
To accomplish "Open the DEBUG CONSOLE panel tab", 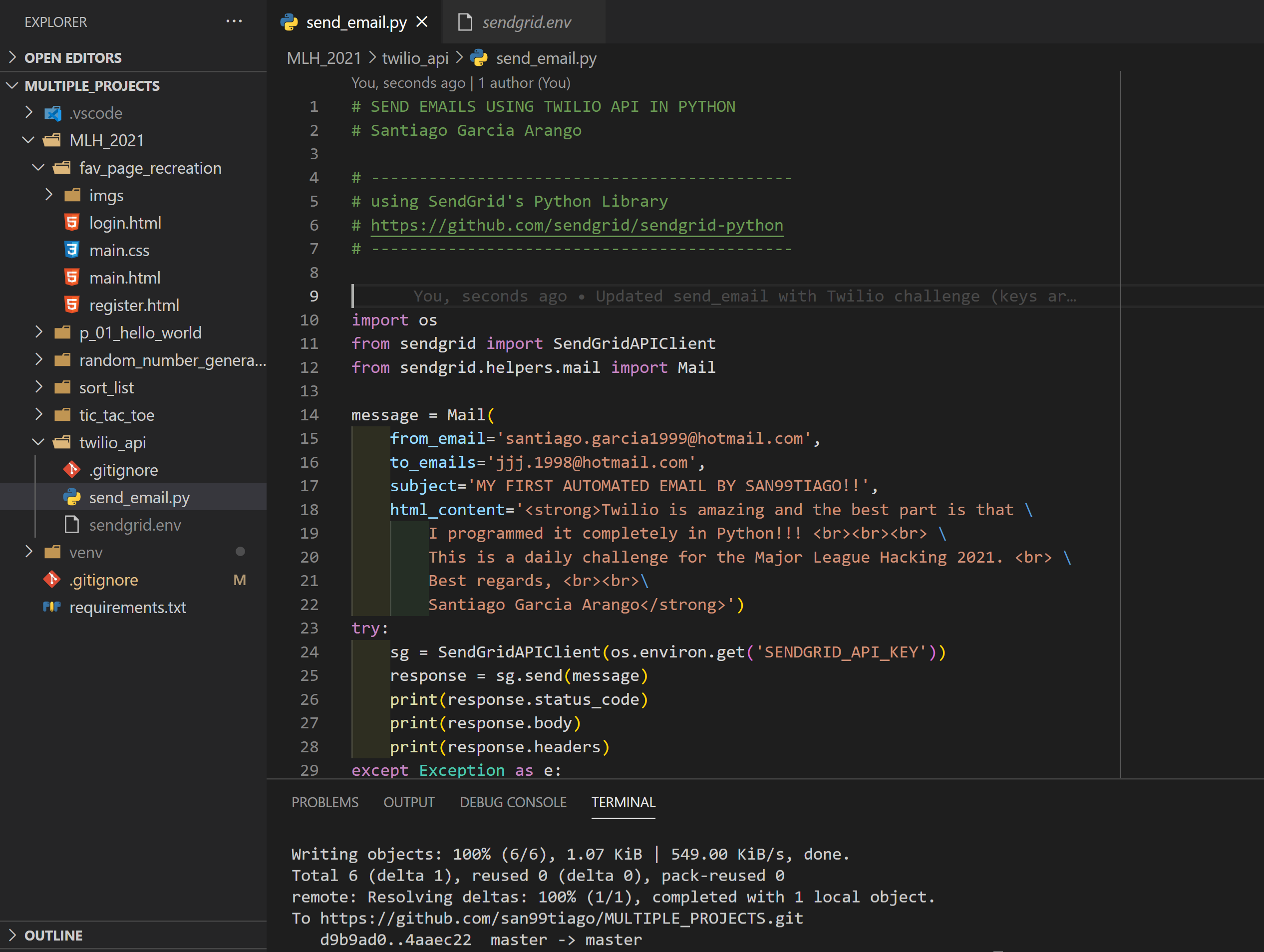I will (x=513, y=802).
